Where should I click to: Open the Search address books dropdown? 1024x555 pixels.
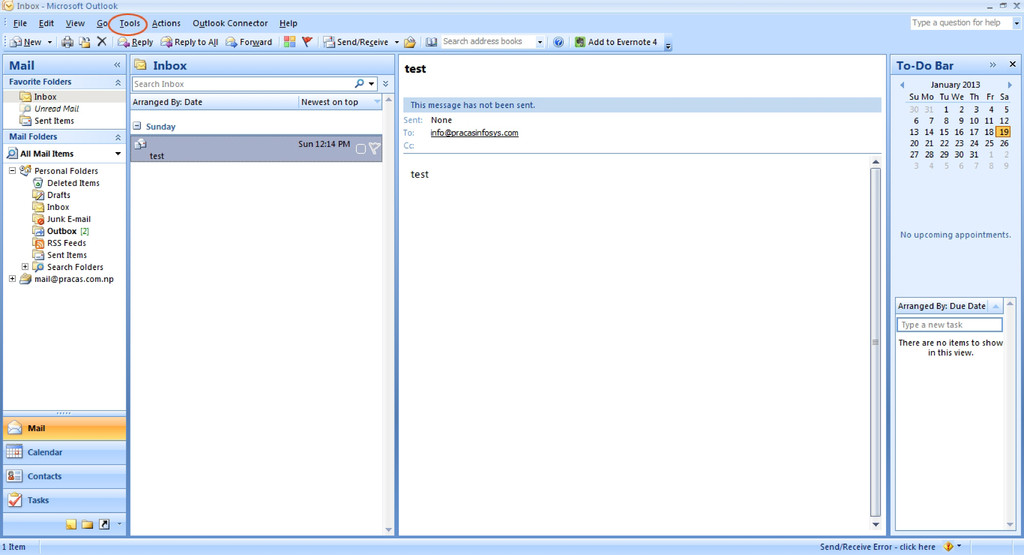click(540, 42)
